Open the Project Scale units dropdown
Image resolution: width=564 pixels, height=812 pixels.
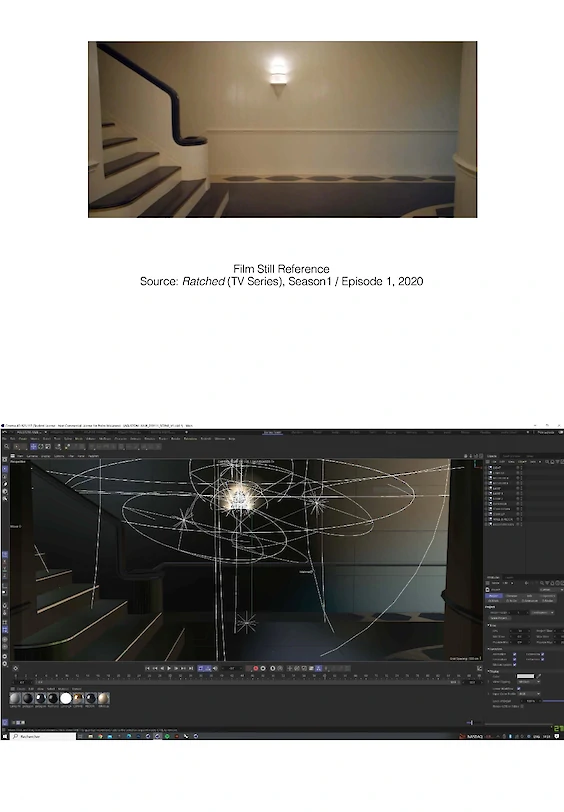tap(542, 613)
